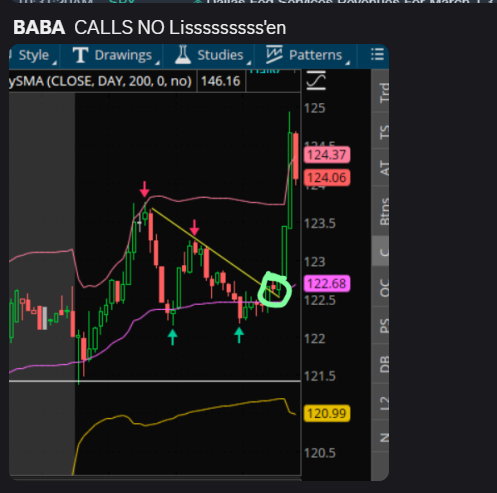Click the 122 price axis label
The height and width of the screenshot is (493, 497).
(x=315, y=339)
